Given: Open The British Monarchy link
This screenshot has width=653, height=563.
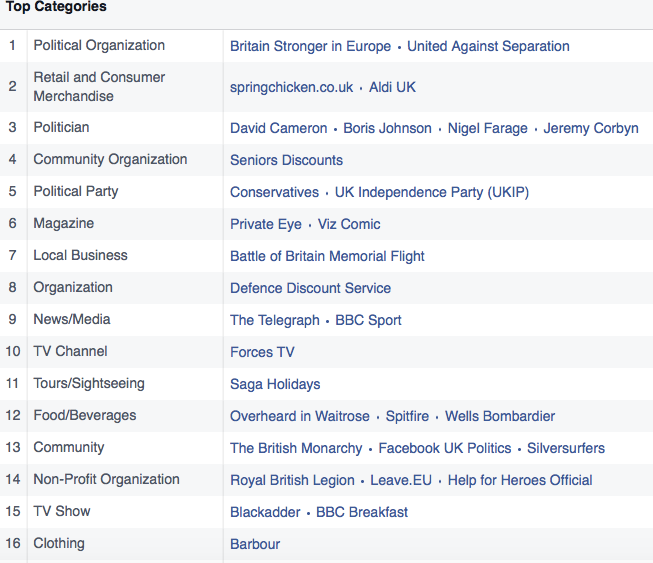Looking at the screenshot, I should coord(296,448).
